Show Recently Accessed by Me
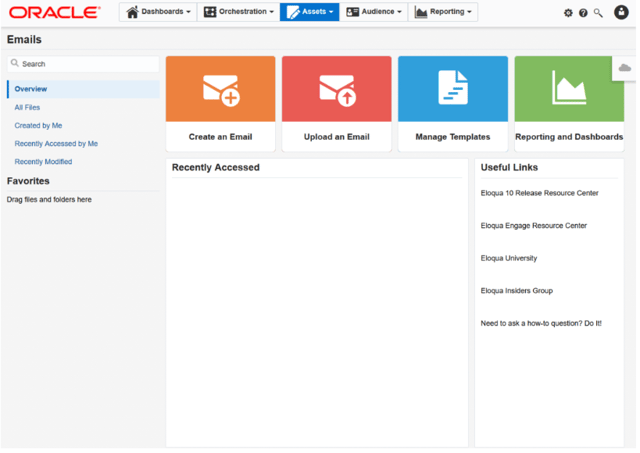 click(56, 144)
